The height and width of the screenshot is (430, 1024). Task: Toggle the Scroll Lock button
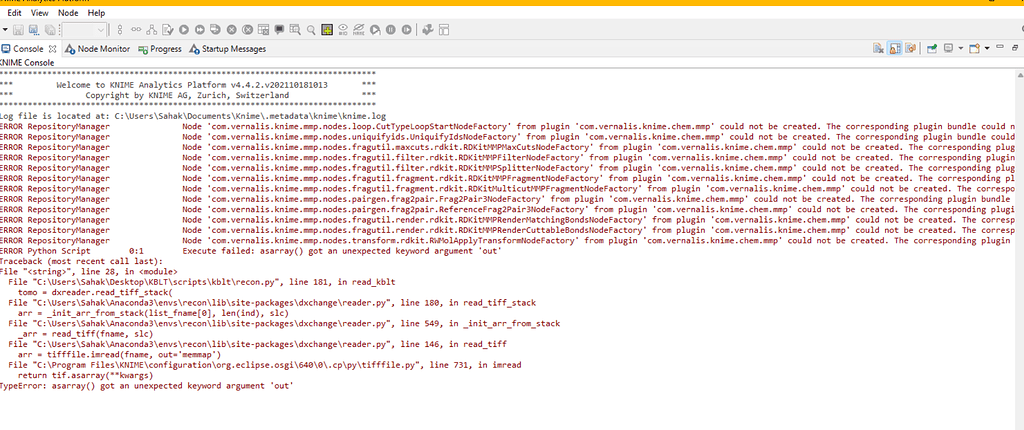coord(894,48)
